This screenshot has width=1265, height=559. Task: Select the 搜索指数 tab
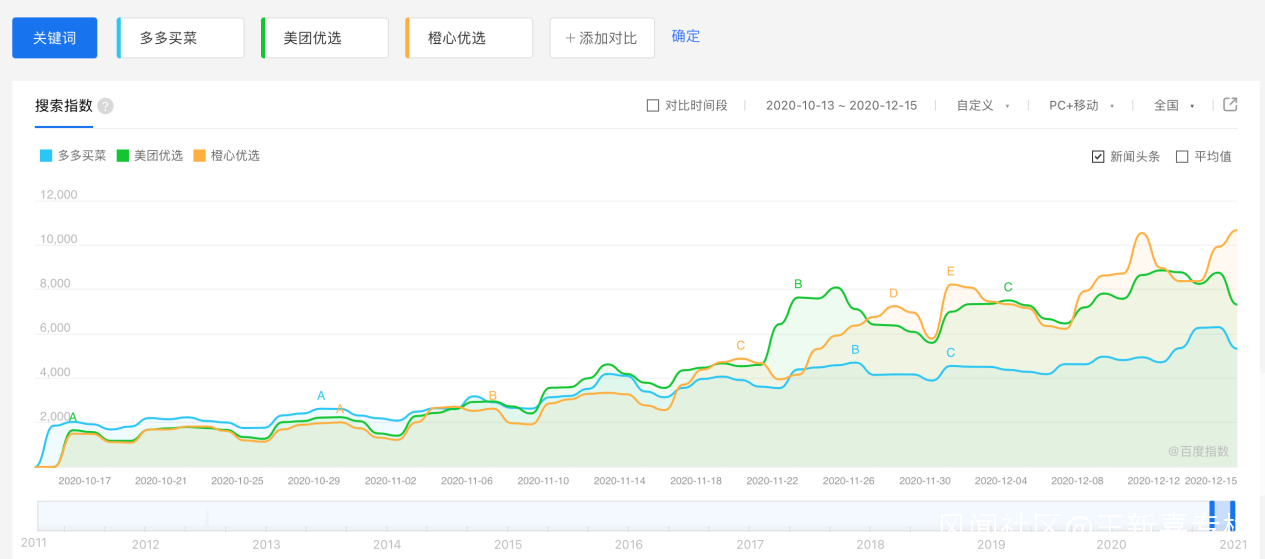tap(64, 106)
